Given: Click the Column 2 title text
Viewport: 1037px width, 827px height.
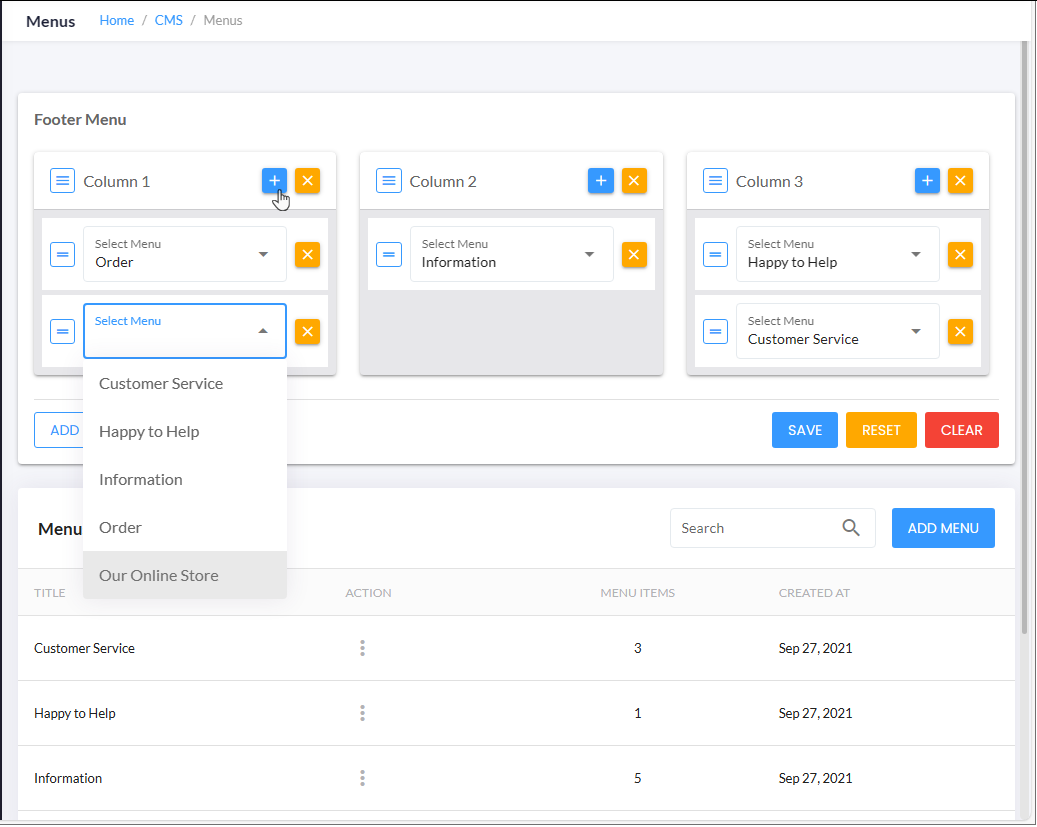Looking at the screenshot, I should (x=442, y=181).
